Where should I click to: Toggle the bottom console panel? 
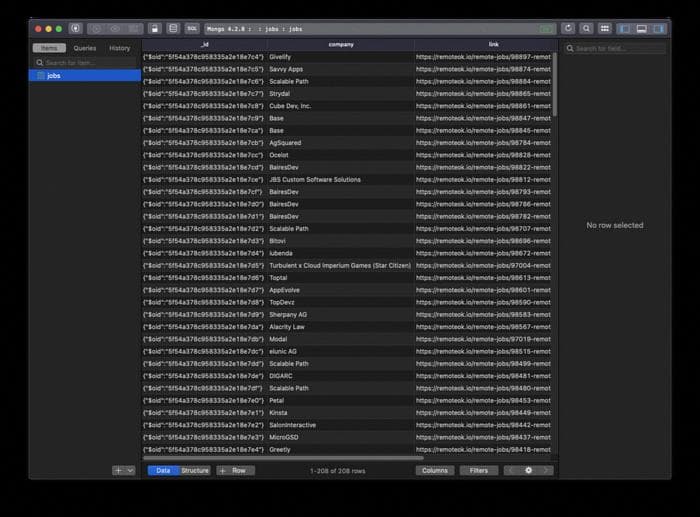[x=642, y=29]
